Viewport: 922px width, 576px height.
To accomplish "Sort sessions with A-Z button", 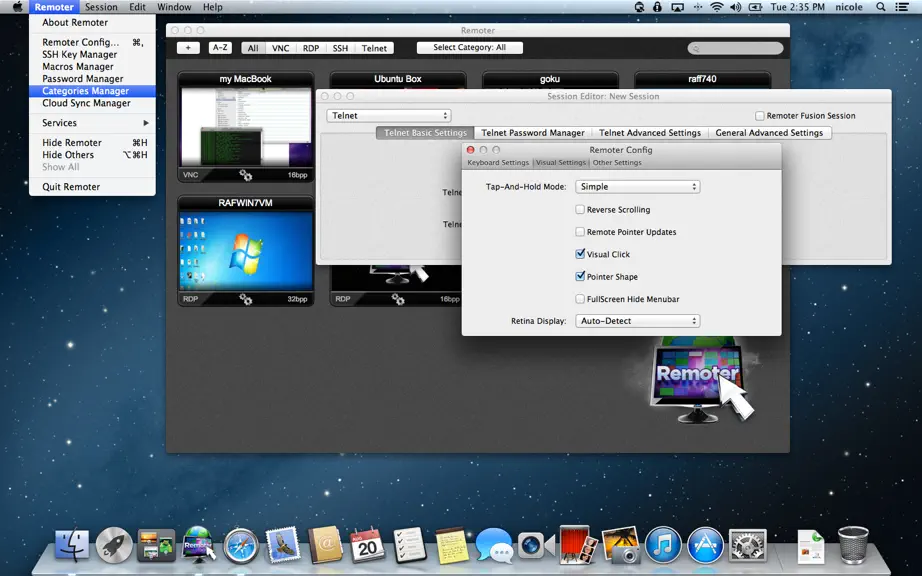I will pyautogui.click(x=220, y=48).
